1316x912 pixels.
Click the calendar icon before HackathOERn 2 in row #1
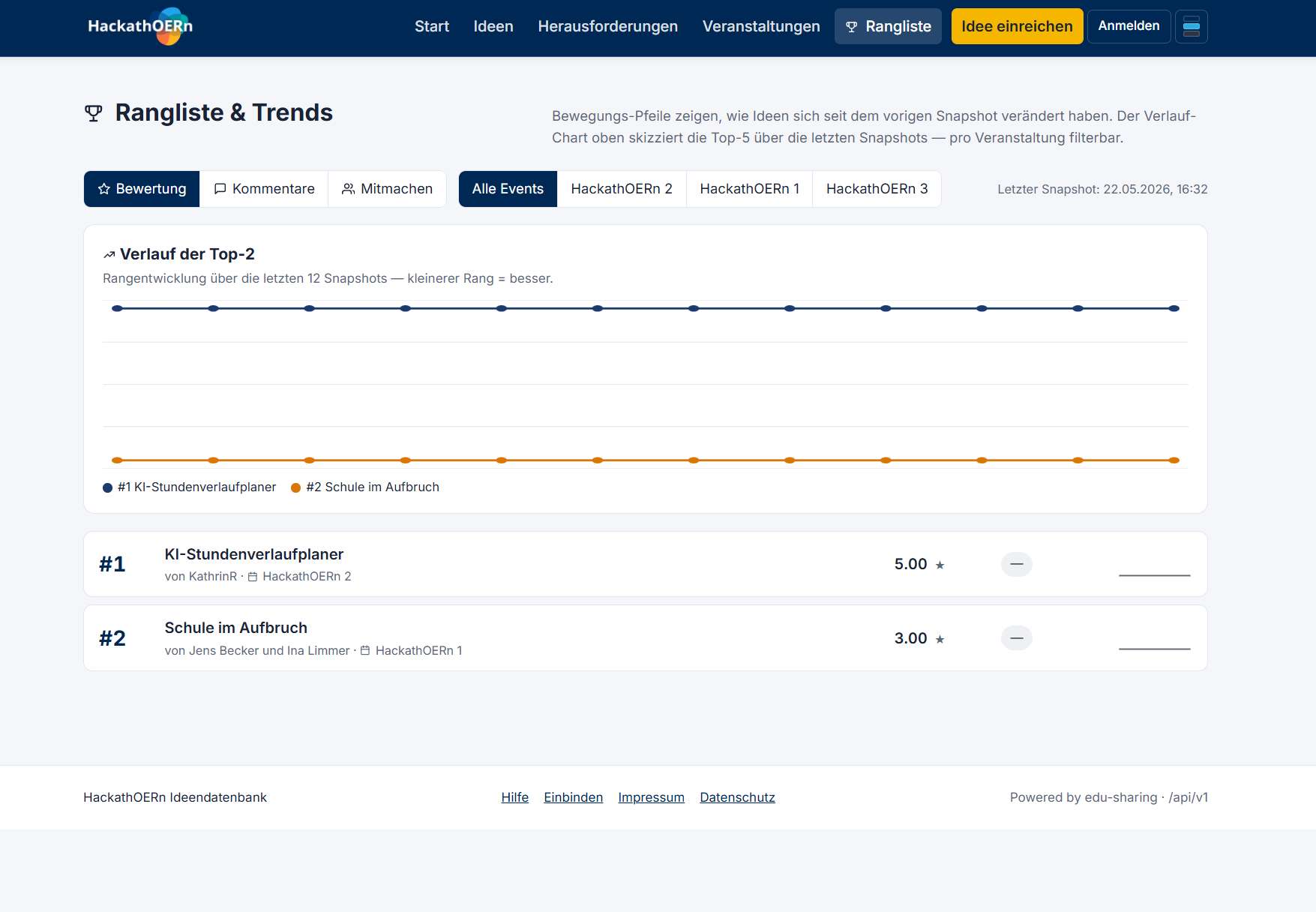coord(253,577)
